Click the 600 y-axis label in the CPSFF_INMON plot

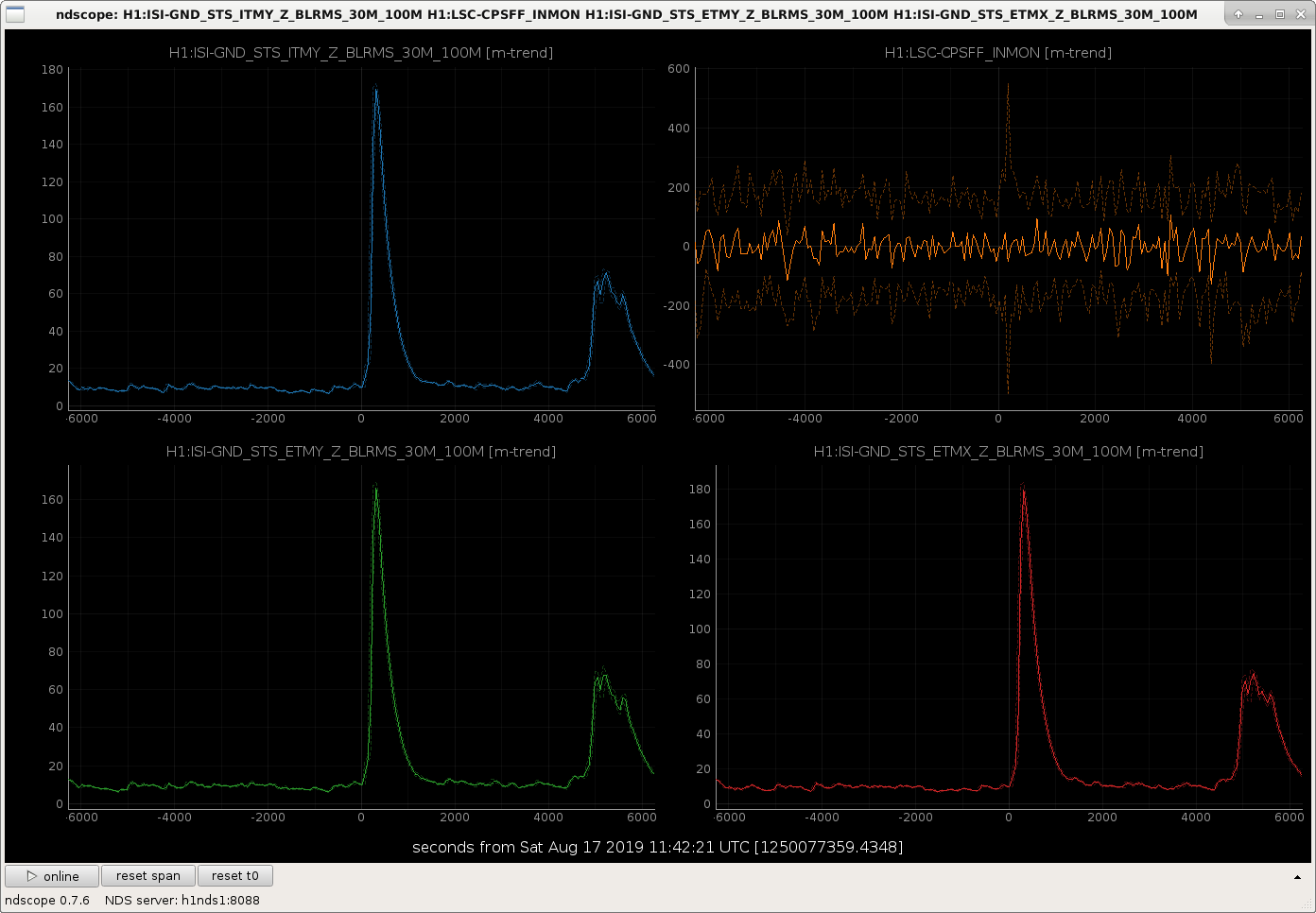click(x=679, y=69)
